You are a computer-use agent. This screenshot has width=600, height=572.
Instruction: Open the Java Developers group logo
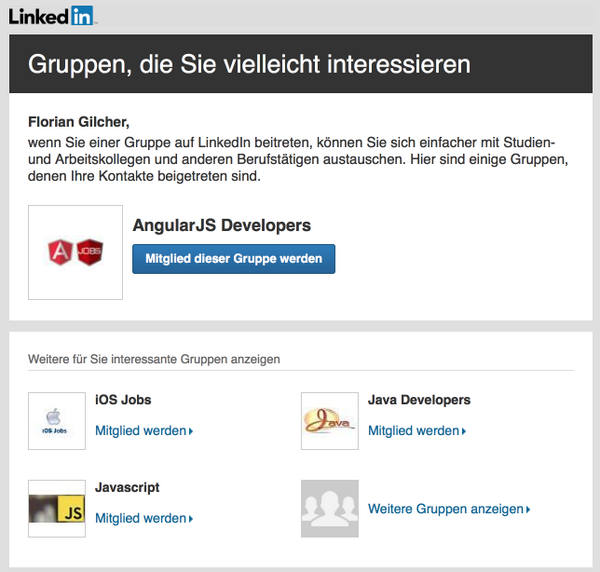[x=330, y=421]
